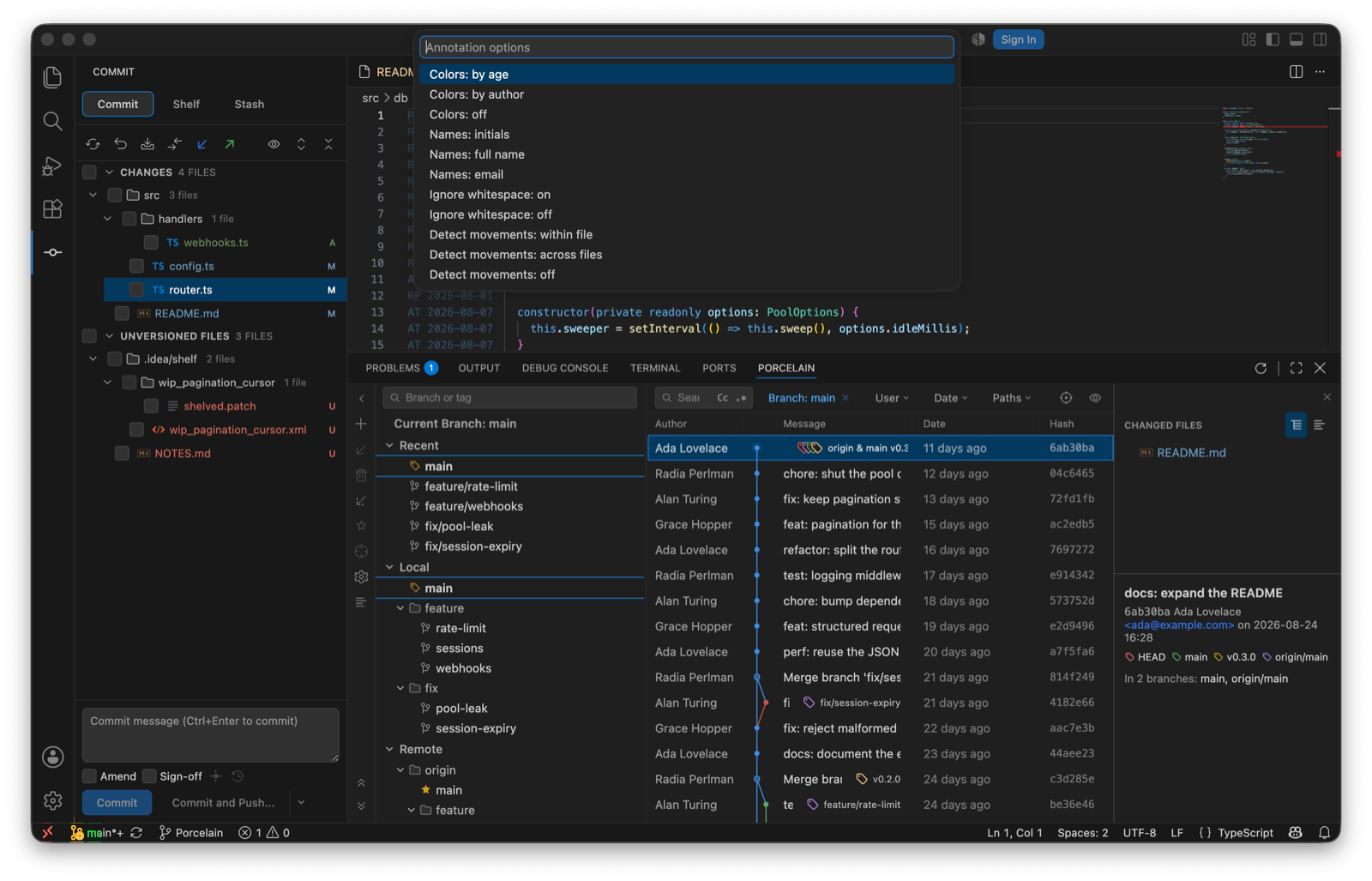Click the blue Update project arrow
1372x881 pixels.
click(202, 144)
